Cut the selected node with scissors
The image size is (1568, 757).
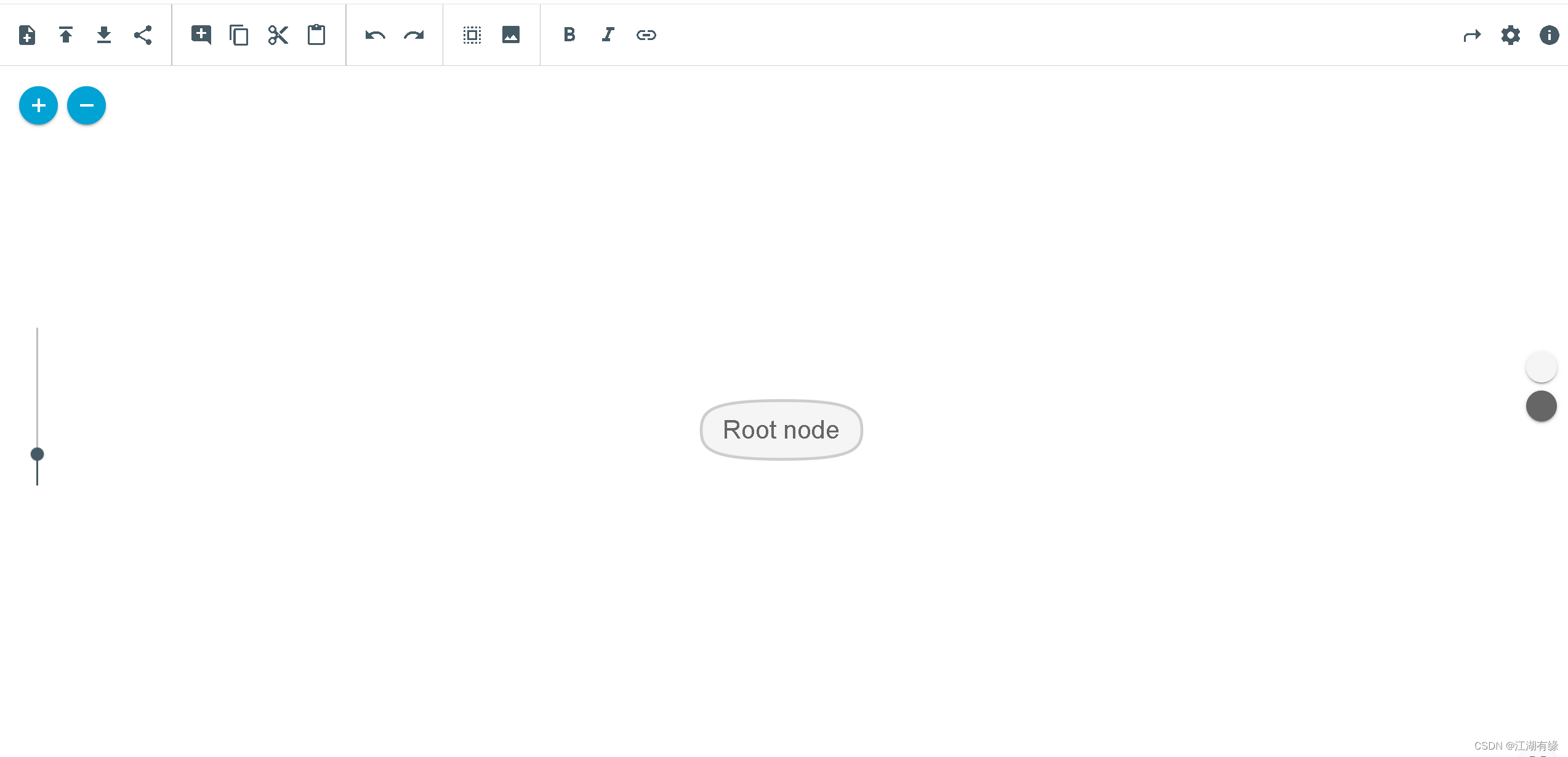[x=278, y=35]
